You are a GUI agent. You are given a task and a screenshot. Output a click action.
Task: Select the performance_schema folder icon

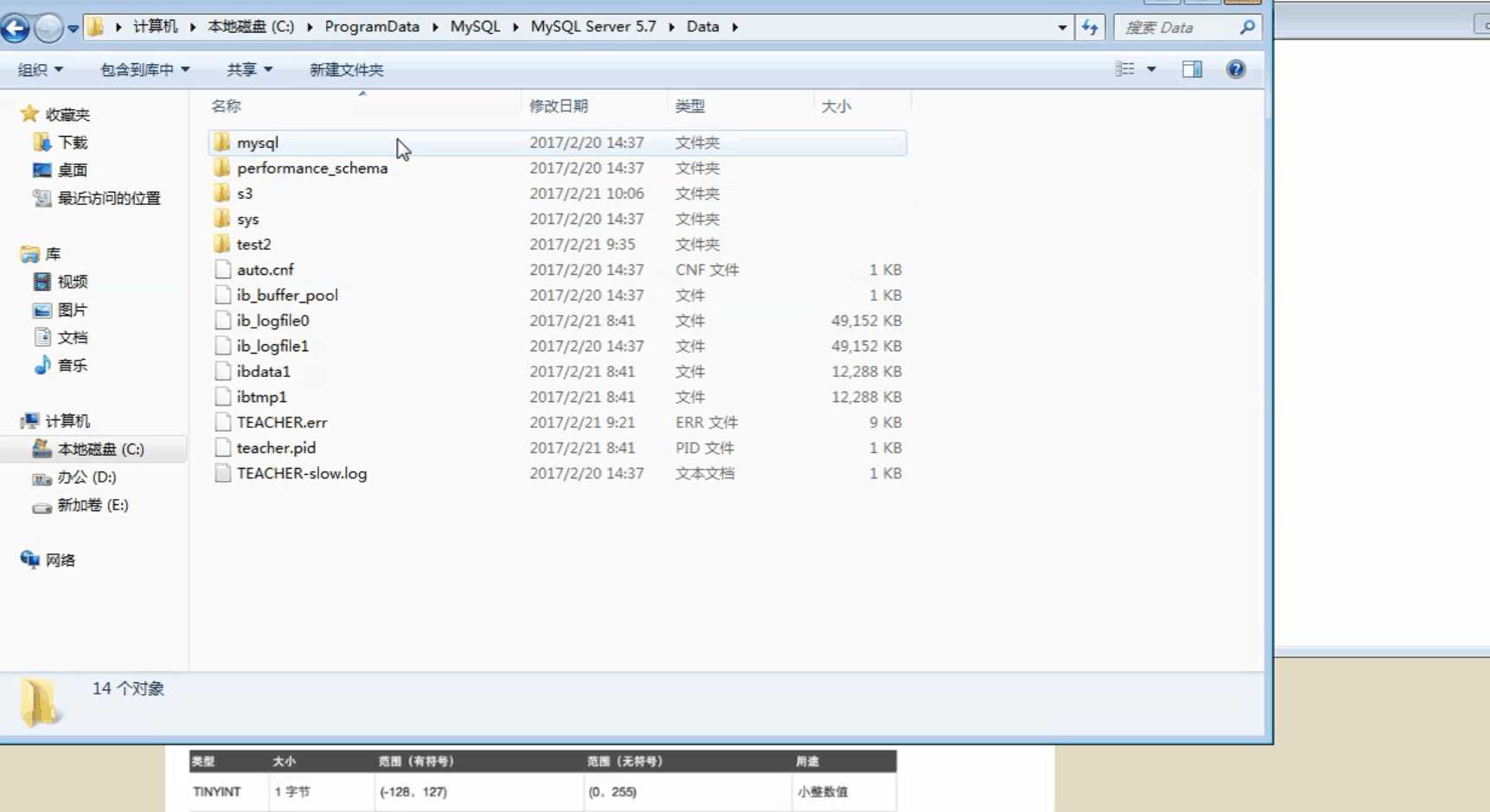point(222,167)
